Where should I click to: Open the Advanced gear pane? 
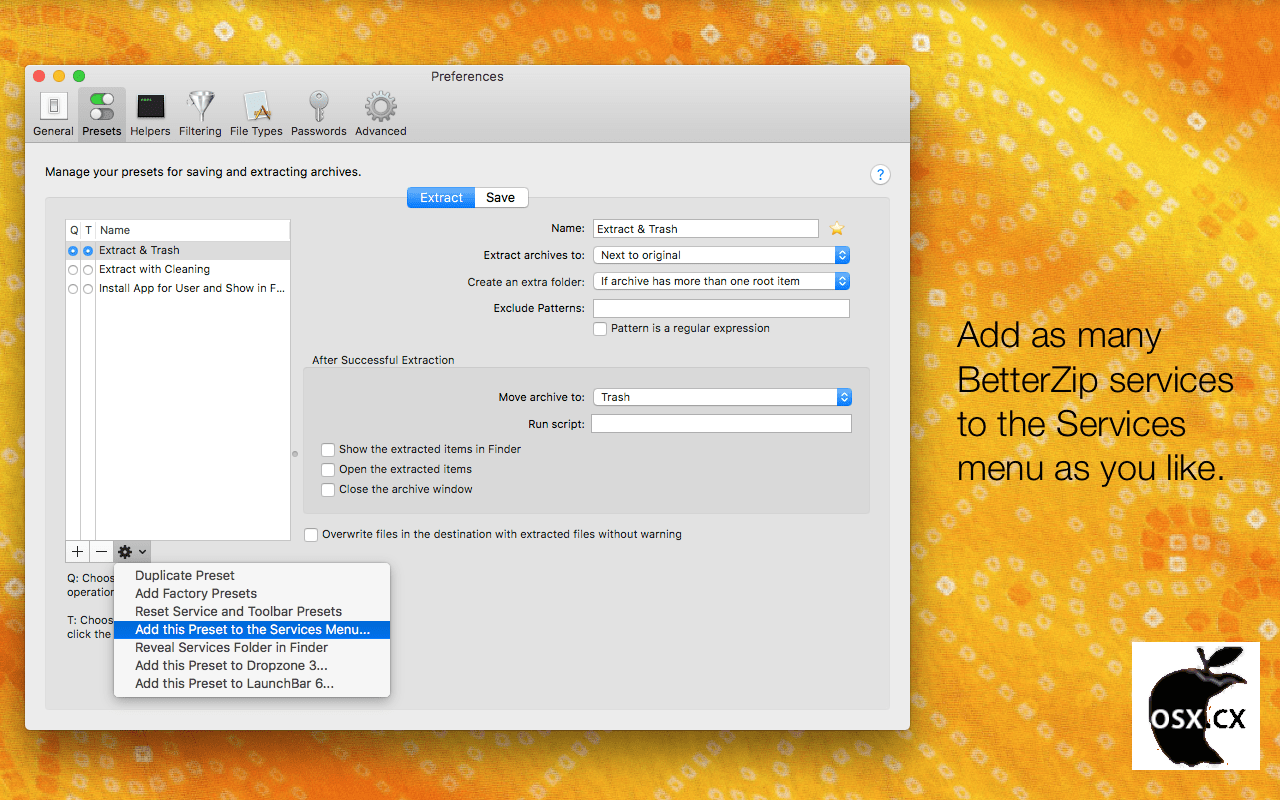tap(381, 114)
